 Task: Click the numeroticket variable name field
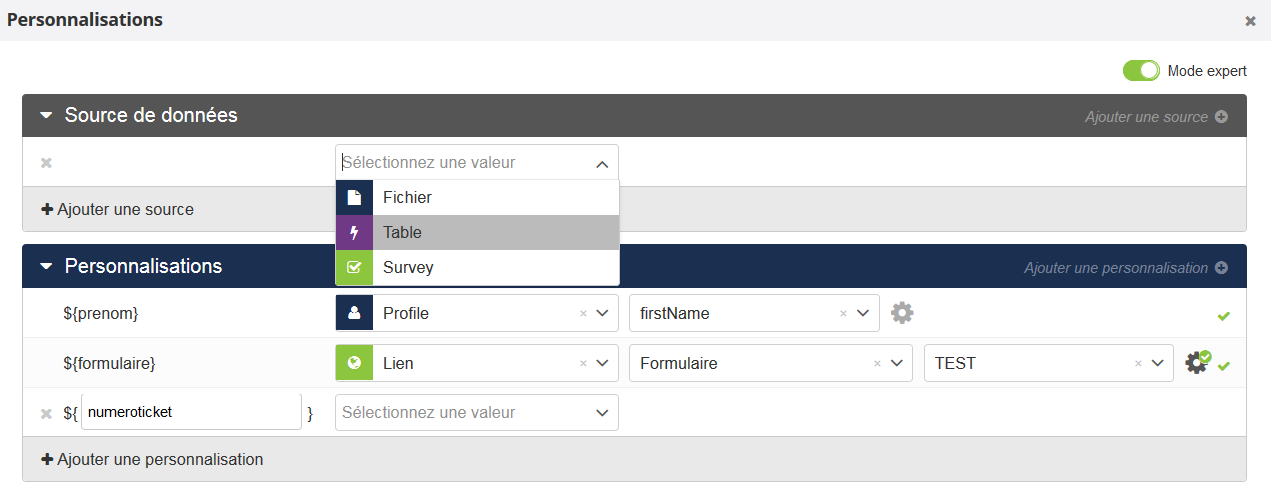191,412
